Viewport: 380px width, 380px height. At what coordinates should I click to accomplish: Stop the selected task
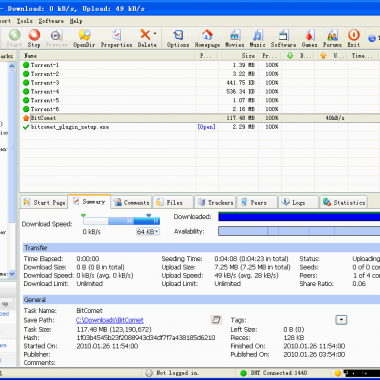(x=34, y=38)
